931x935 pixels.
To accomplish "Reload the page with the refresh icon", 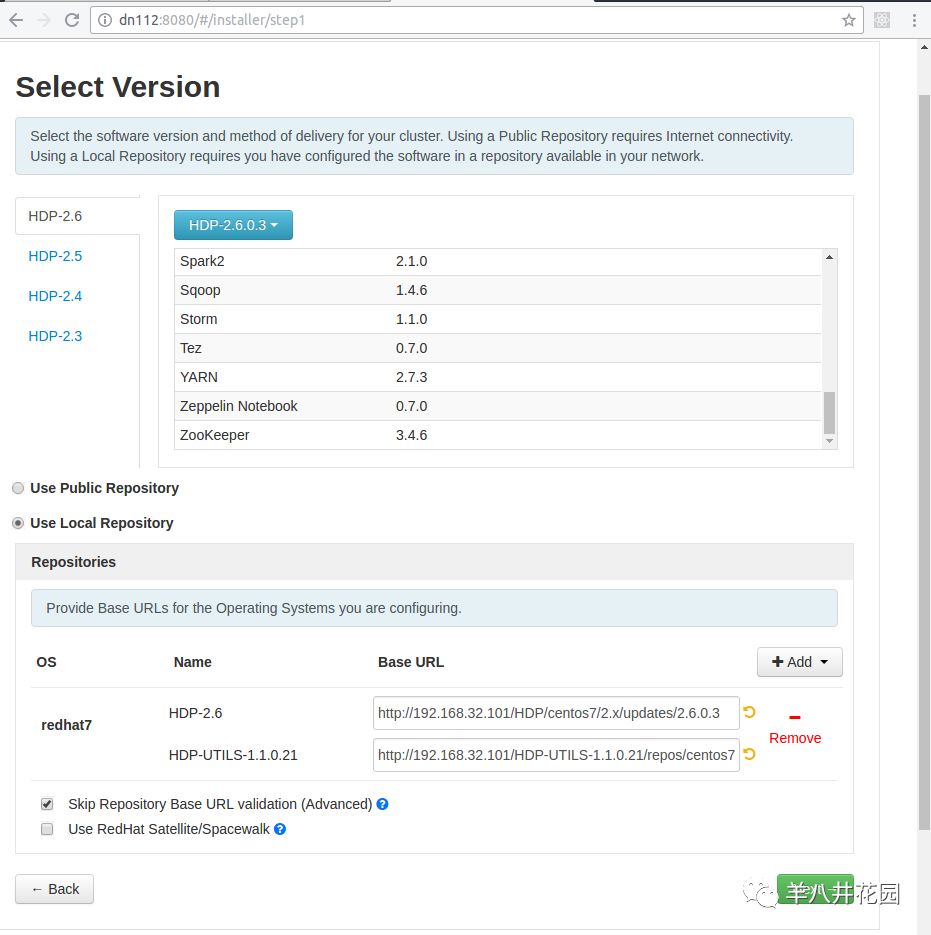I will click(x=72, y=20).
